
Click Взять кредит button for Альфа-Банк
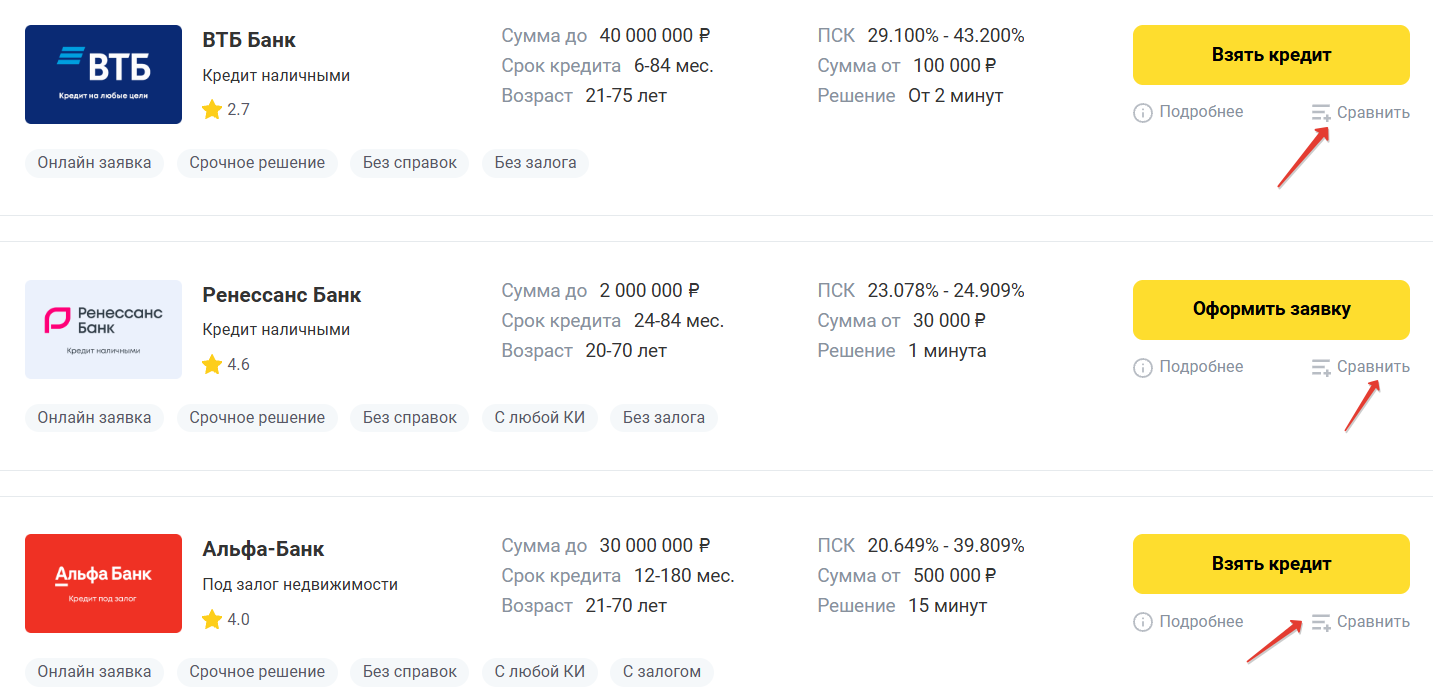click(x=1271, y=564)
